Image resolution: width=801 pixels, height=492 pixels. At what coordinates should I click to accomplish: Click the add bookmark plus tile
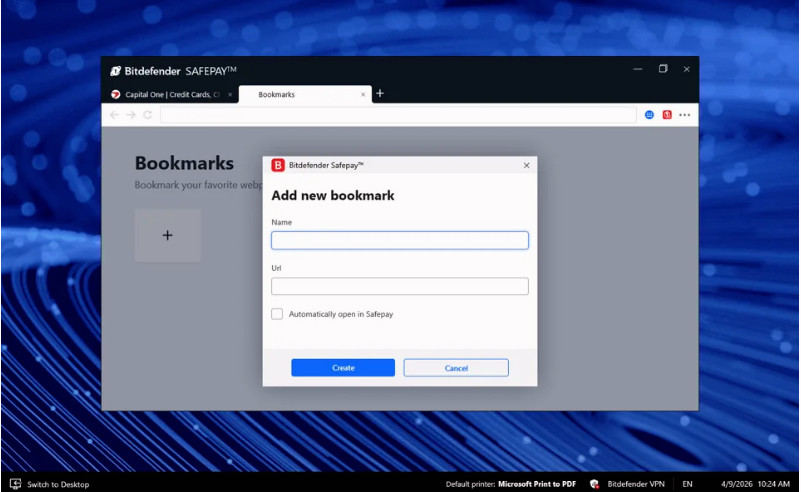[168, 235]
